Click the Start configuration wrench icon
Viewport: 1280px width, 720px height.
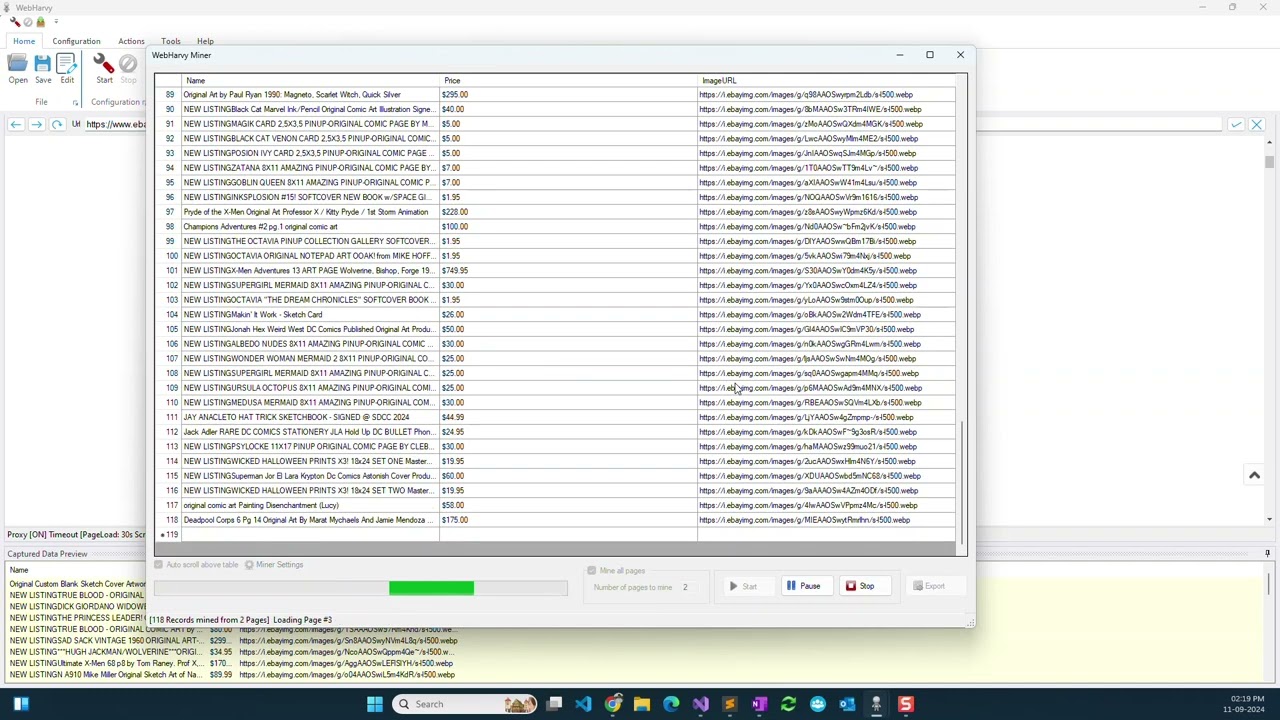click(x=104, y=69)
